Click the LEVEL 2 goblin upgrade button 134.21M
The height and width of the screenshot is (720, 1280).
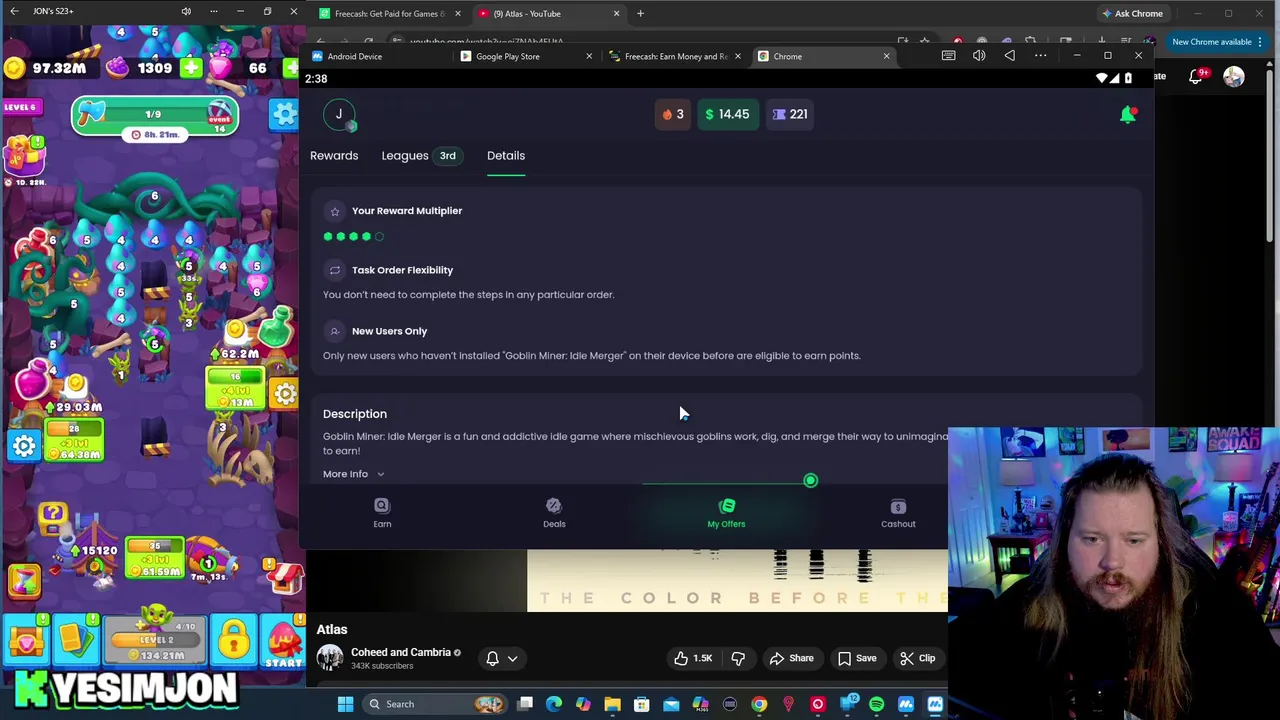pos(157,640)
